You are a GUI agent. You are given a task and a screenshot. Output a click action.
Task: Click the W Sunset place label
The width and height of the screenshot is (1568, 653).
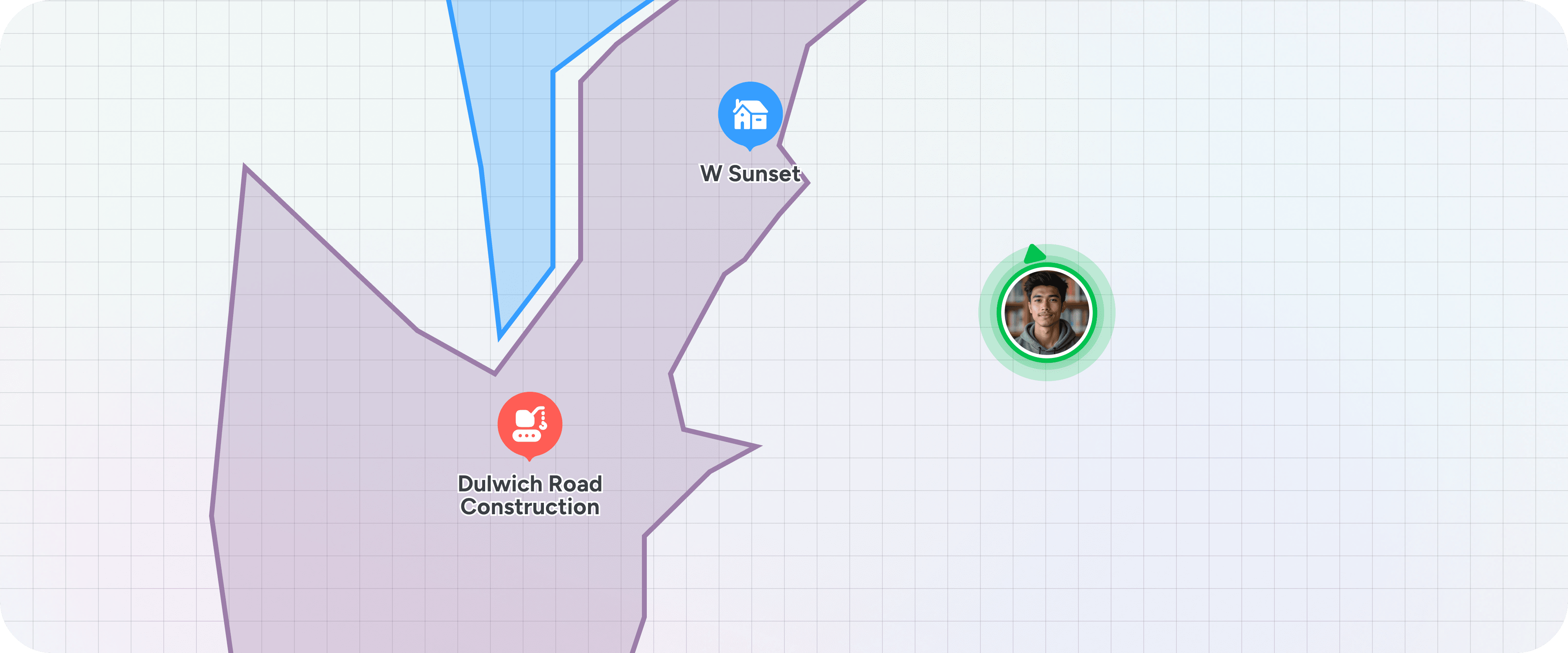(x=750, y=174)
